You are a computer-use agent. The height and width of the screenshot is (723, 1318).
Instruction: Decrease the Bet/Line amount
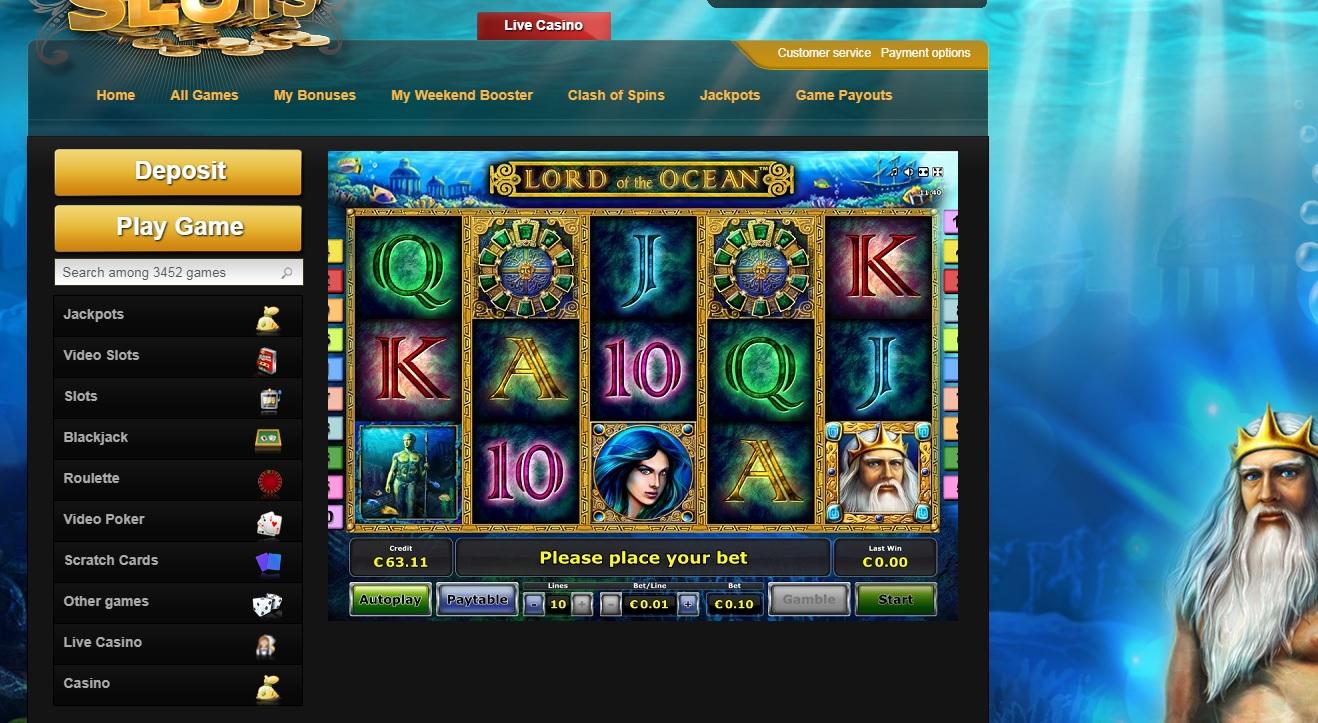pyautogui.click(x=611, y=604)
